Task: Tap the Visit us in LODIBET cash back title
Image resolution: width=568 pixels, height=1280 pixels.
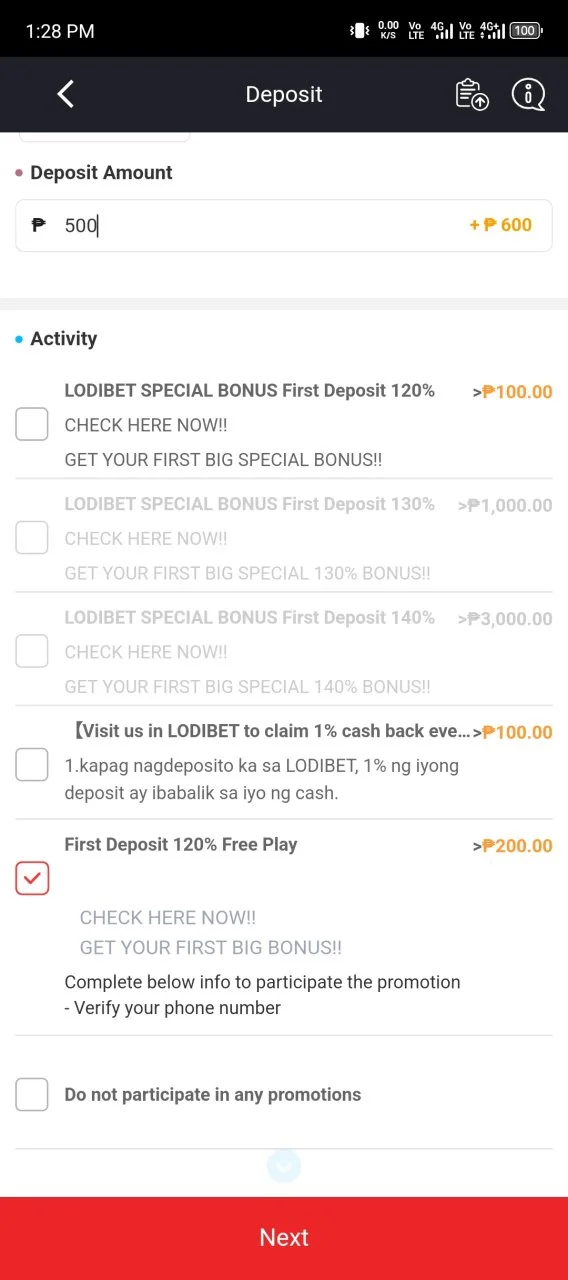Action: click(x=268, y=731)
